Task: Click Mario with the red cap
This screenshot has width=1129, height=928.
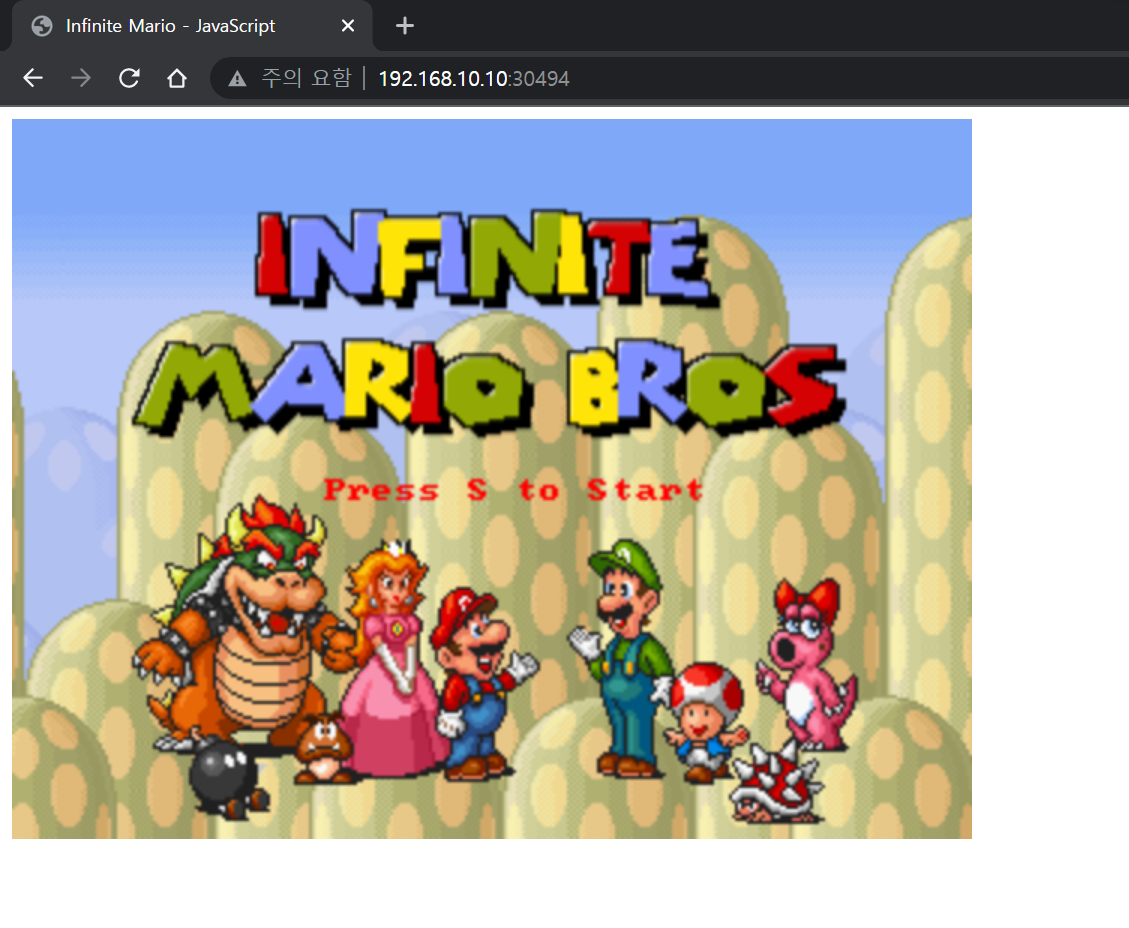Action: (481, 684)
